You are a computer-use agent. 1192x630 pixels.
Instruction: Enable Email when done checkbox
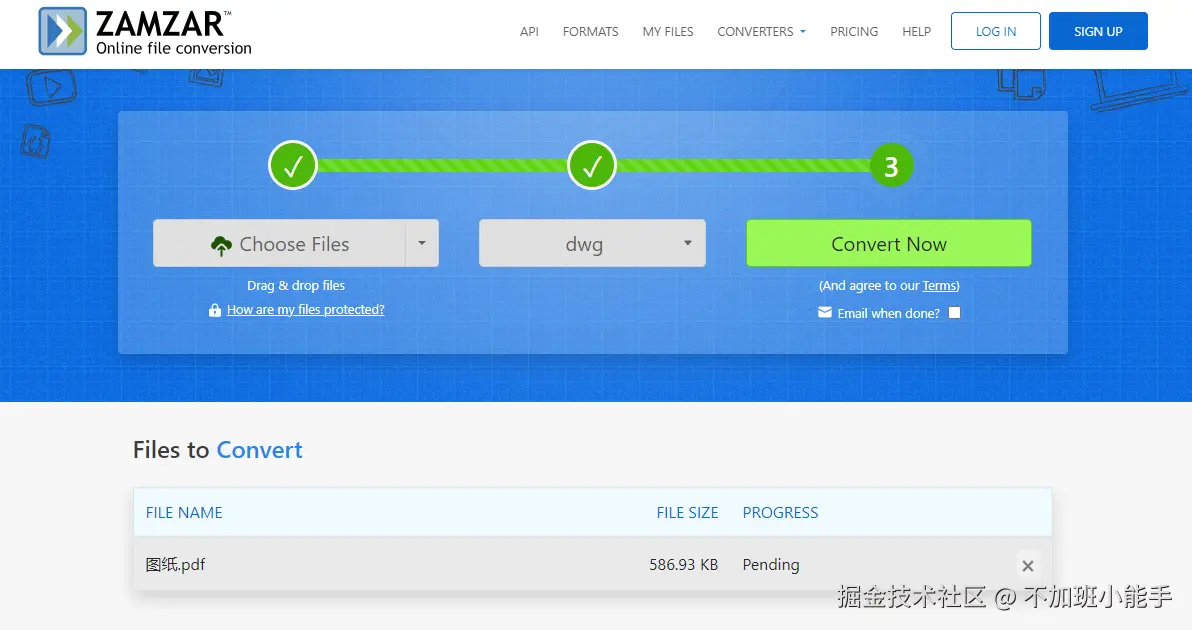[954, 313]
